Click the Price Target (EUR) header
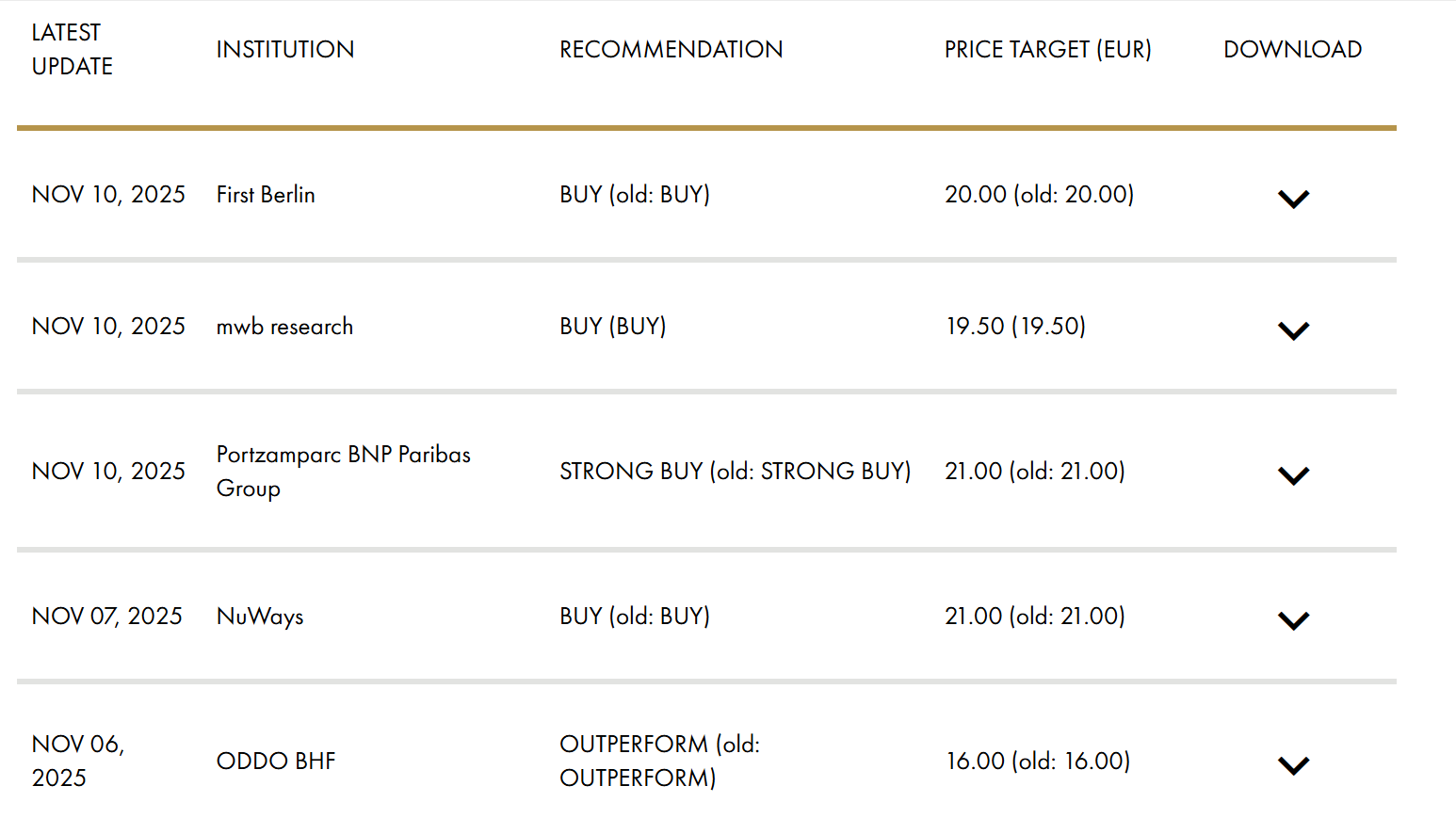 coord(1047,49)
